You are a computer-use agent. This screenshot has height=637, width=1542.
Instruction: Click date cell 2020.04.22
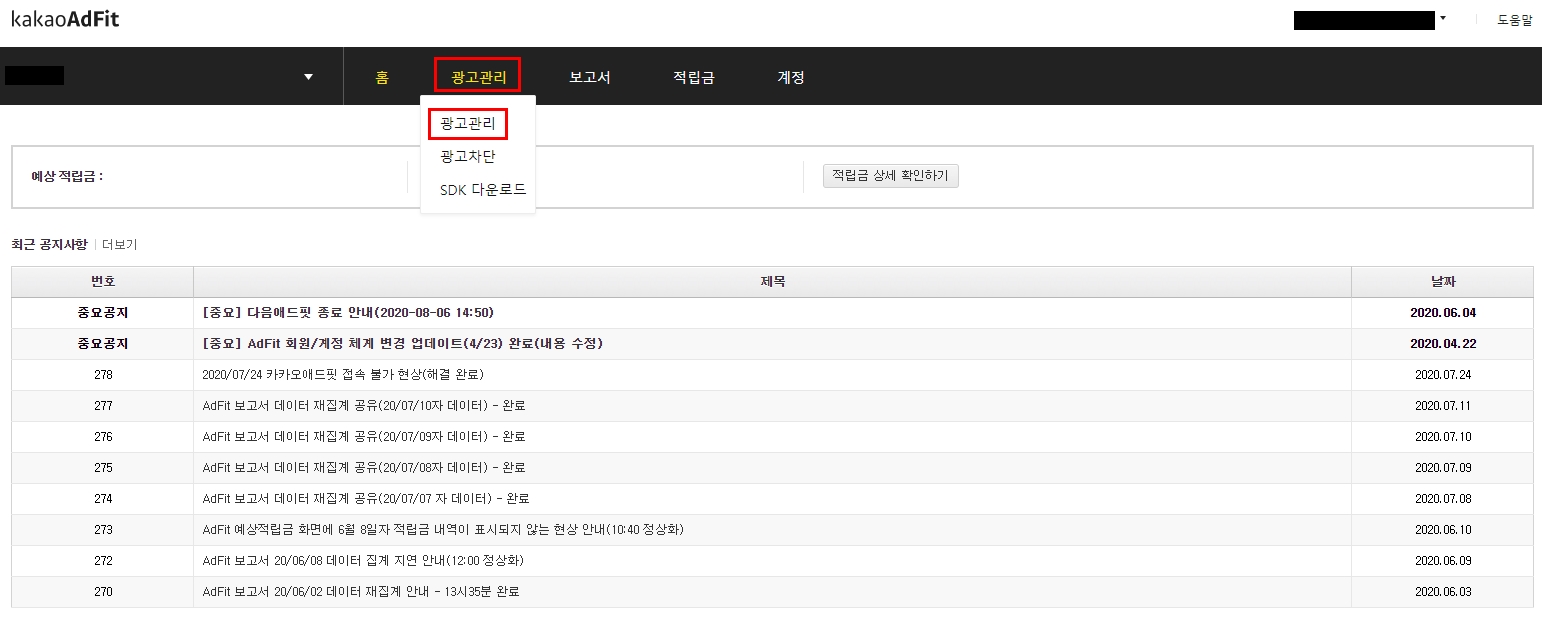(1443, 344)
